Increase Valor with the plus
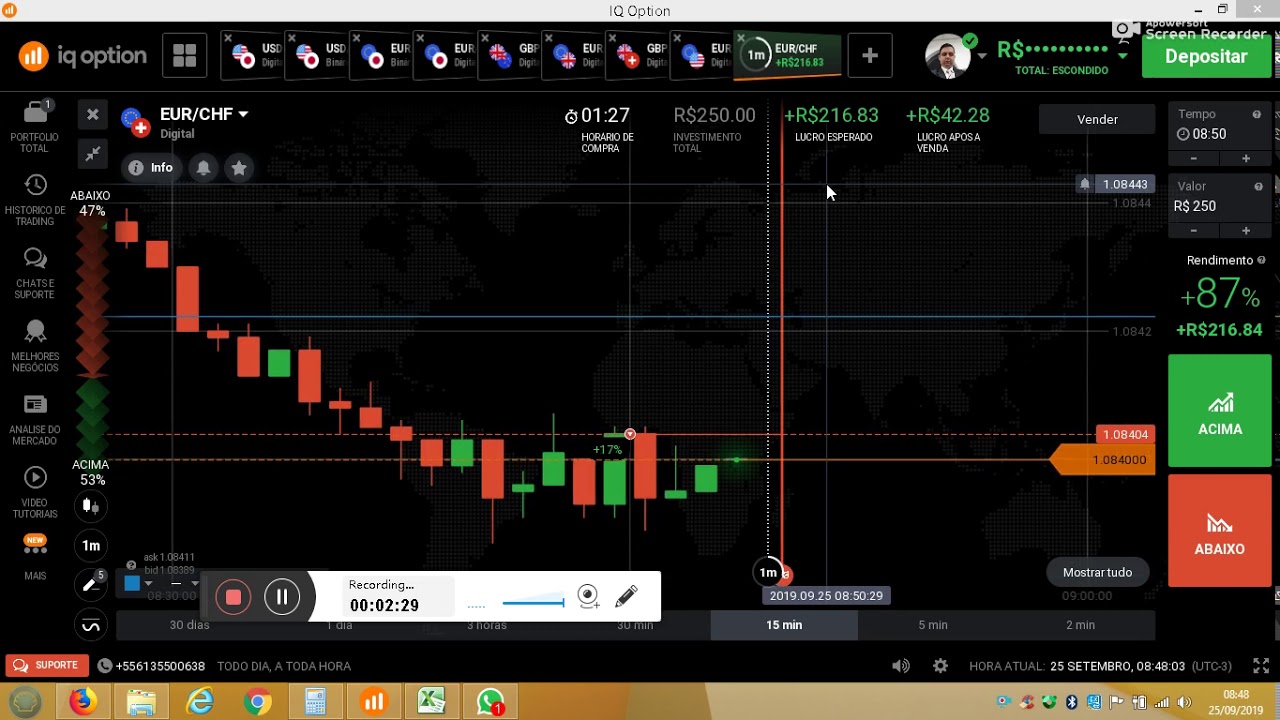Image resolution: width=1280 pixels, height=720 pixels. [1245, 230]
